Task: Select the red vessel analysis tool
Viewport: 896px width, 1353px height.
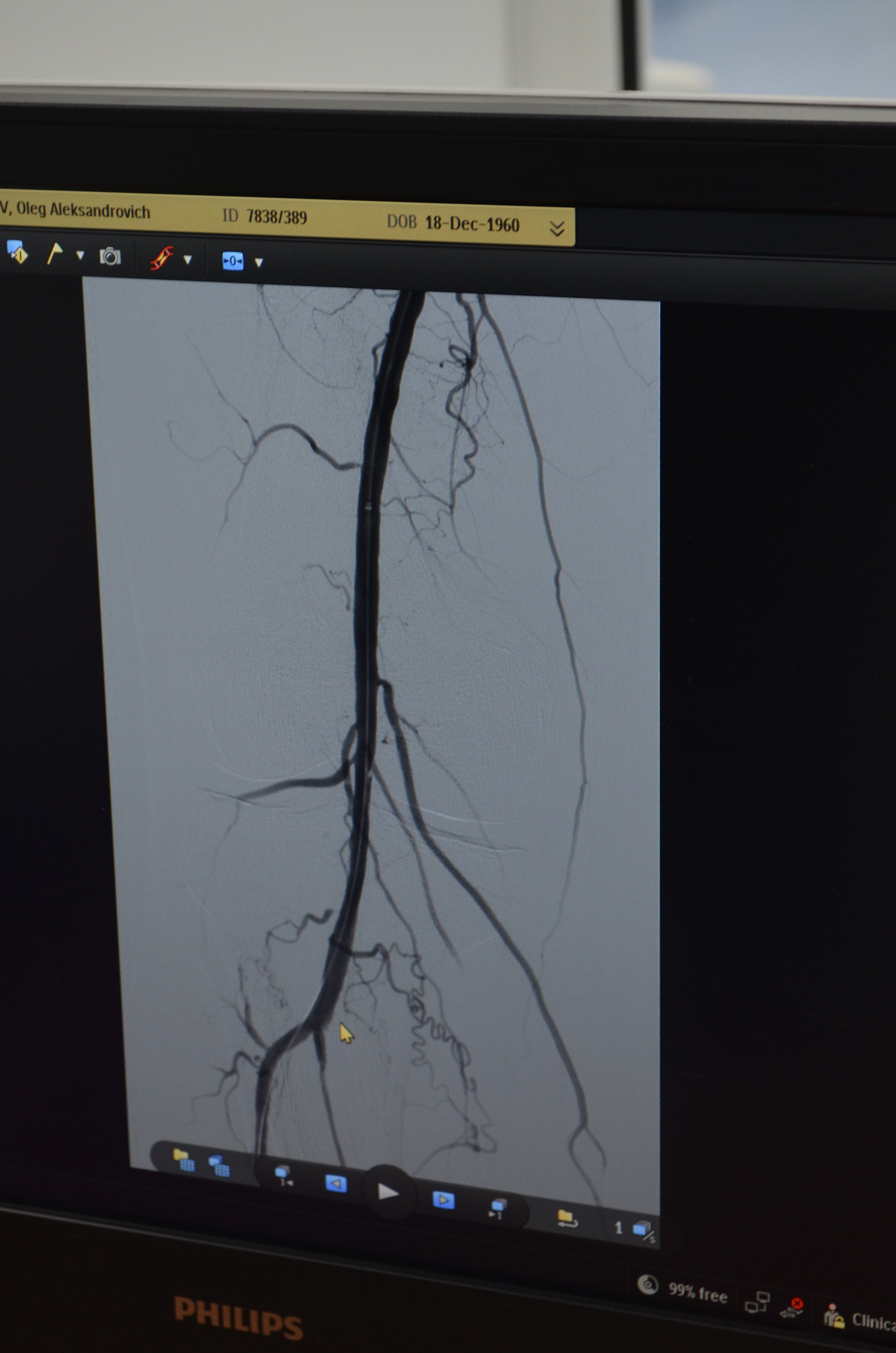Action: (162, 258)
